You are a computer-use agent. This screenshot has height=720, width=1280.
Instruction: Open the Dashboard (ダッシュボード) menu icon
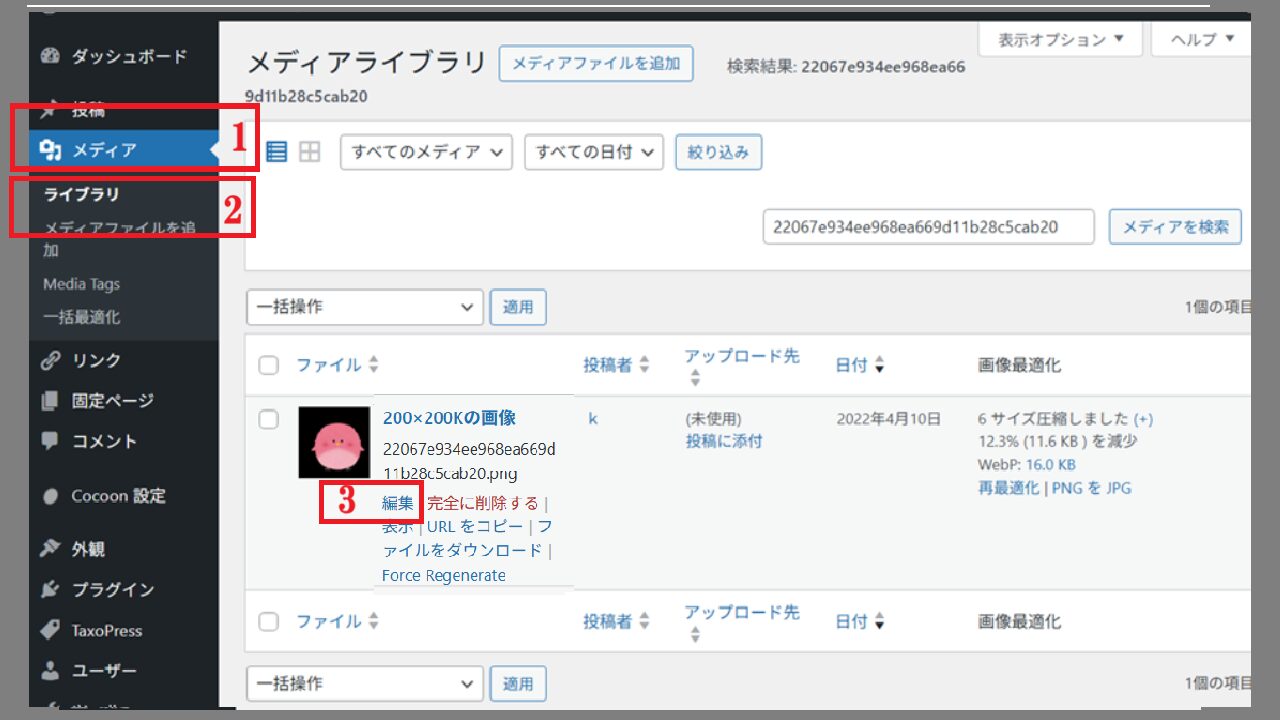click(50, 57)
